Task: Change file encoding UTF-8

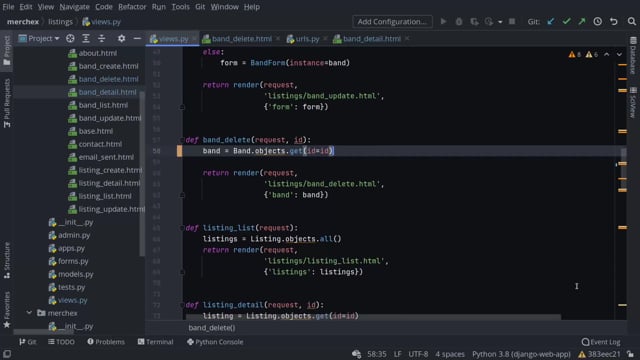Action: [x=418, y=354]
